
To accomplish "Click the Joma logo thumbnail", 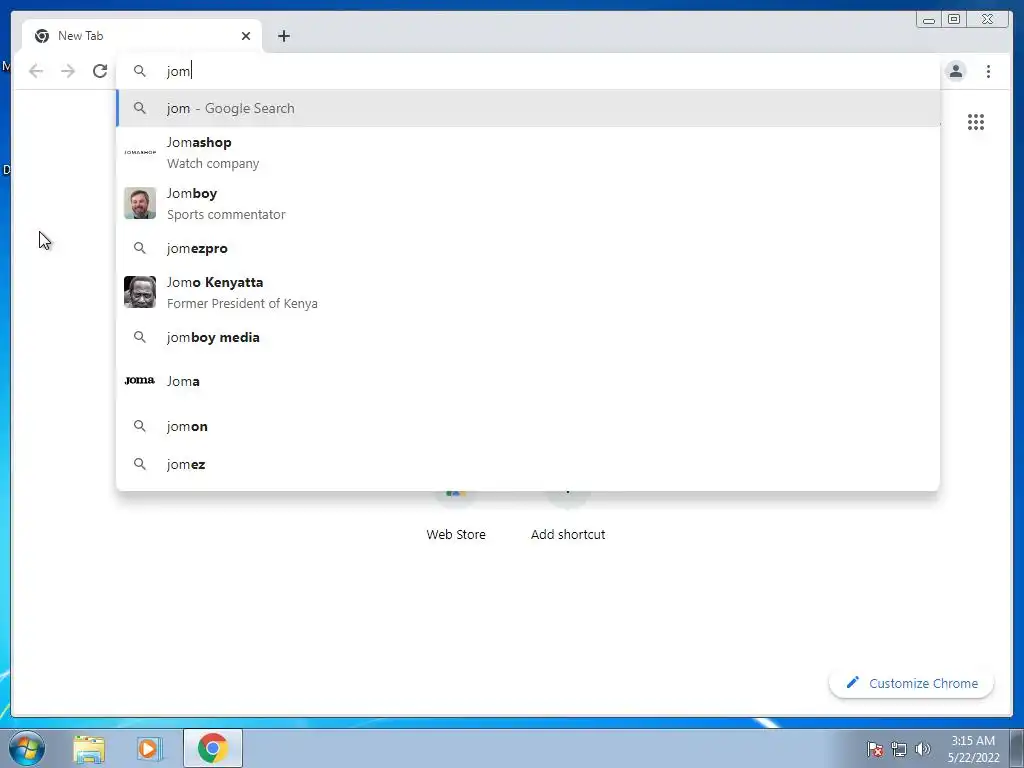I will click(x=140, y=381).
